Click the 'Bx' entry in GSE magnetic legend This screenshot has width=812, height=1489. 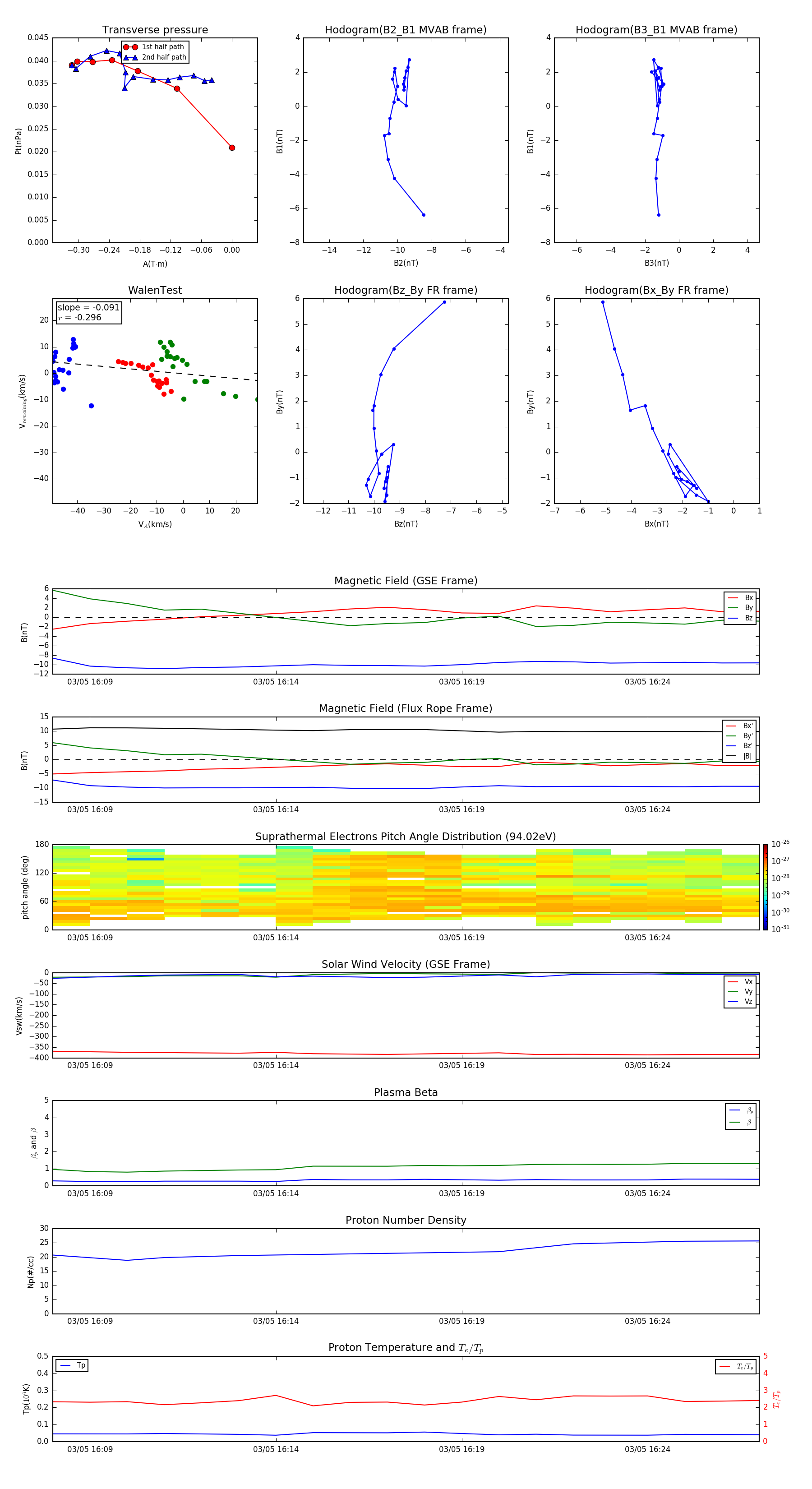click(x=740, y=598)
